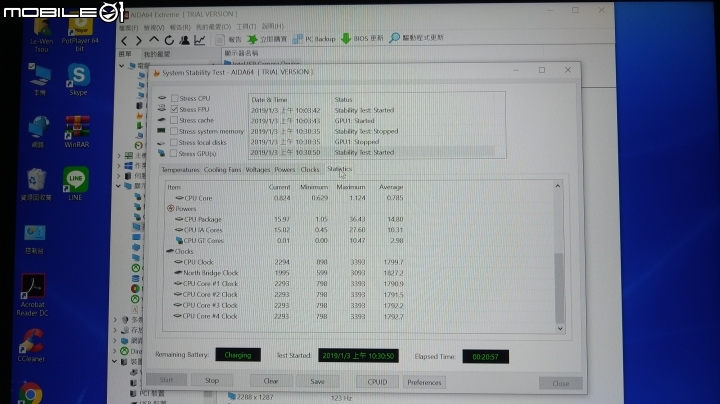Switch to the Cooling Fans tab

click(x=222, y=170)
